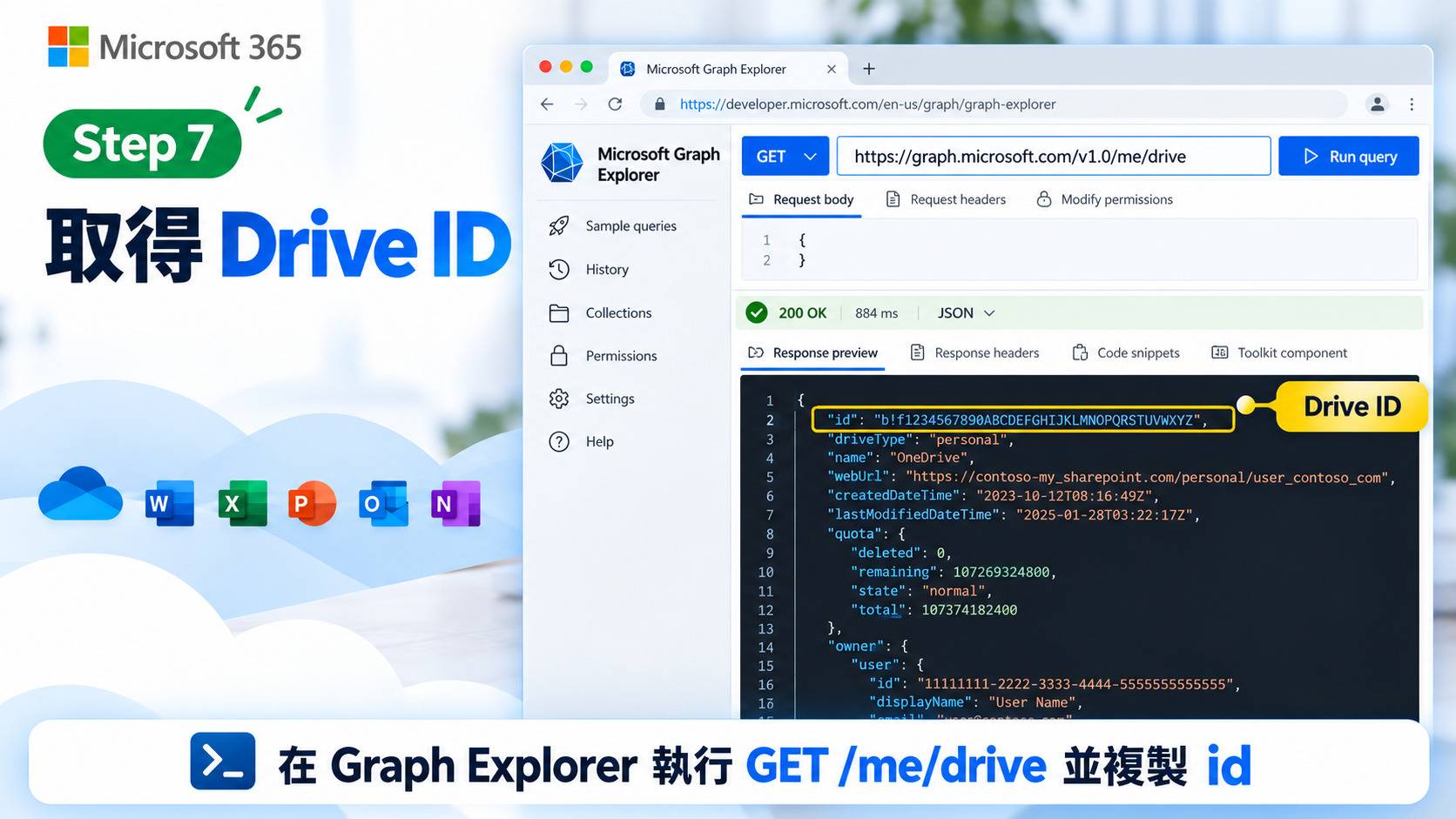This screenshot has width=1456, height=819.
Task: Open the browser profile icon
Action: click(x=1378, y=104)
